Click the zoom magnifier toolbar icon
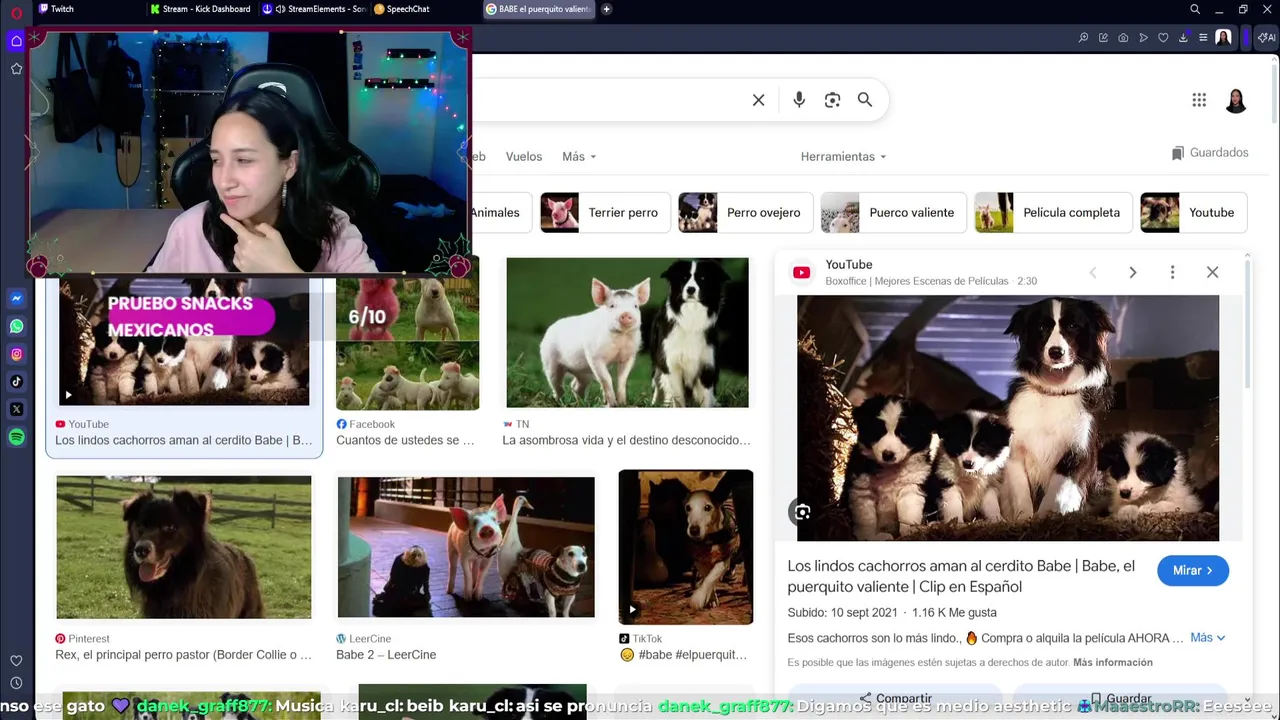The image size is (1280, 720). [x=1083, y=38]
